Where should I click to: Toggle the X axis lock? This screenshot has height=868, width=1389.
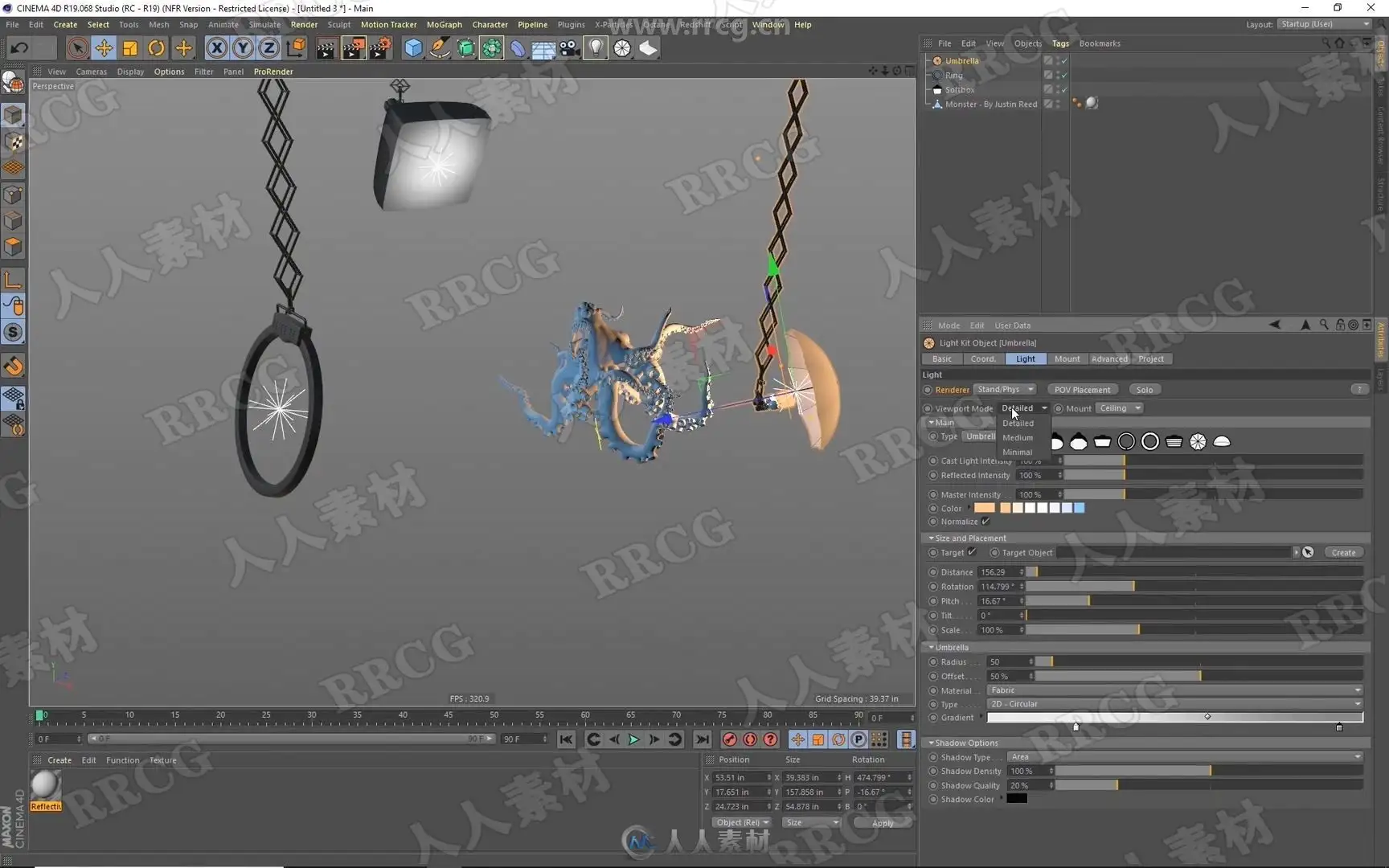pyautogui.click(x=216, y=48)
